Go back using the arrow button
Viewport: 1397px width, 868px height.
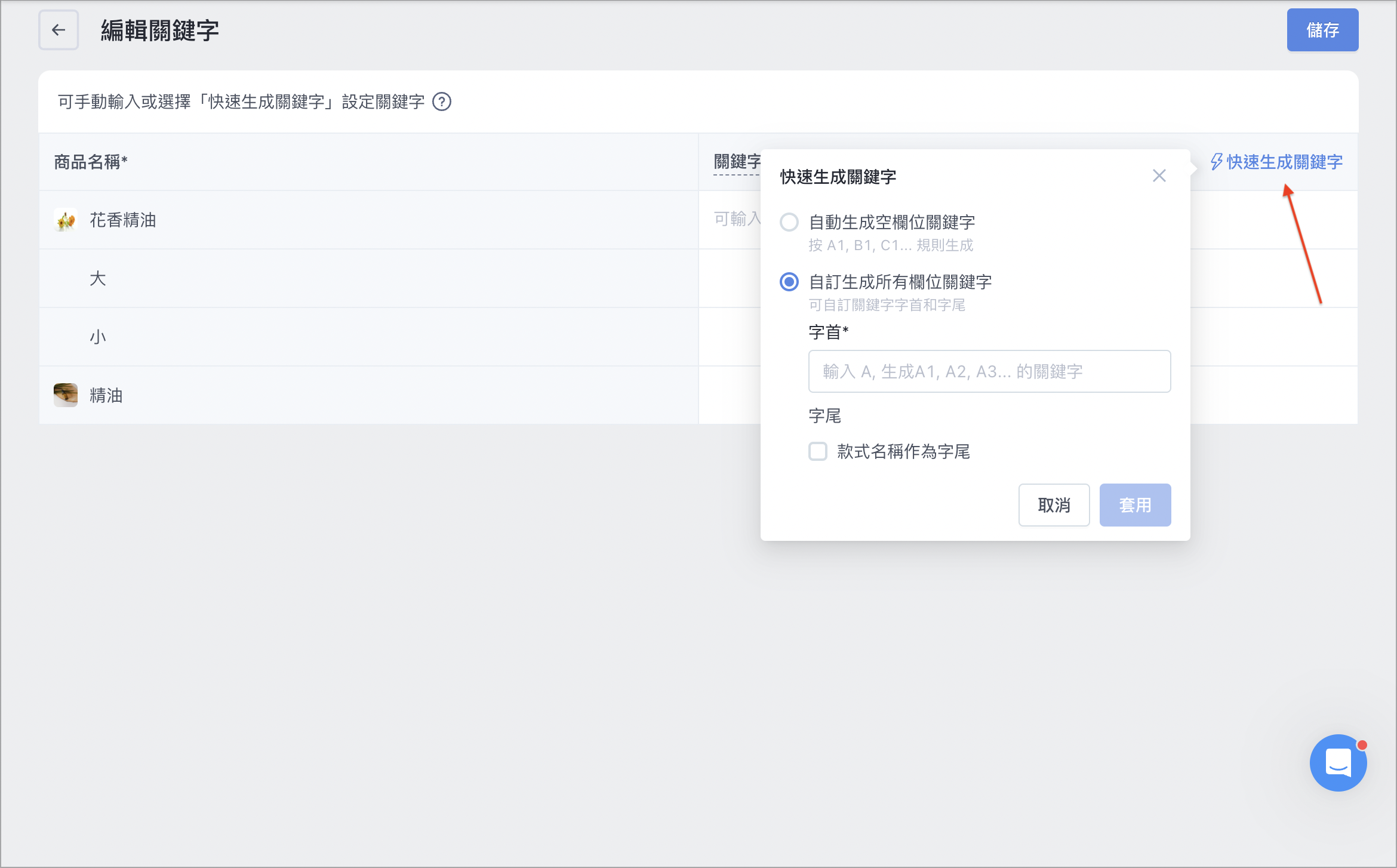click(59, 30)
